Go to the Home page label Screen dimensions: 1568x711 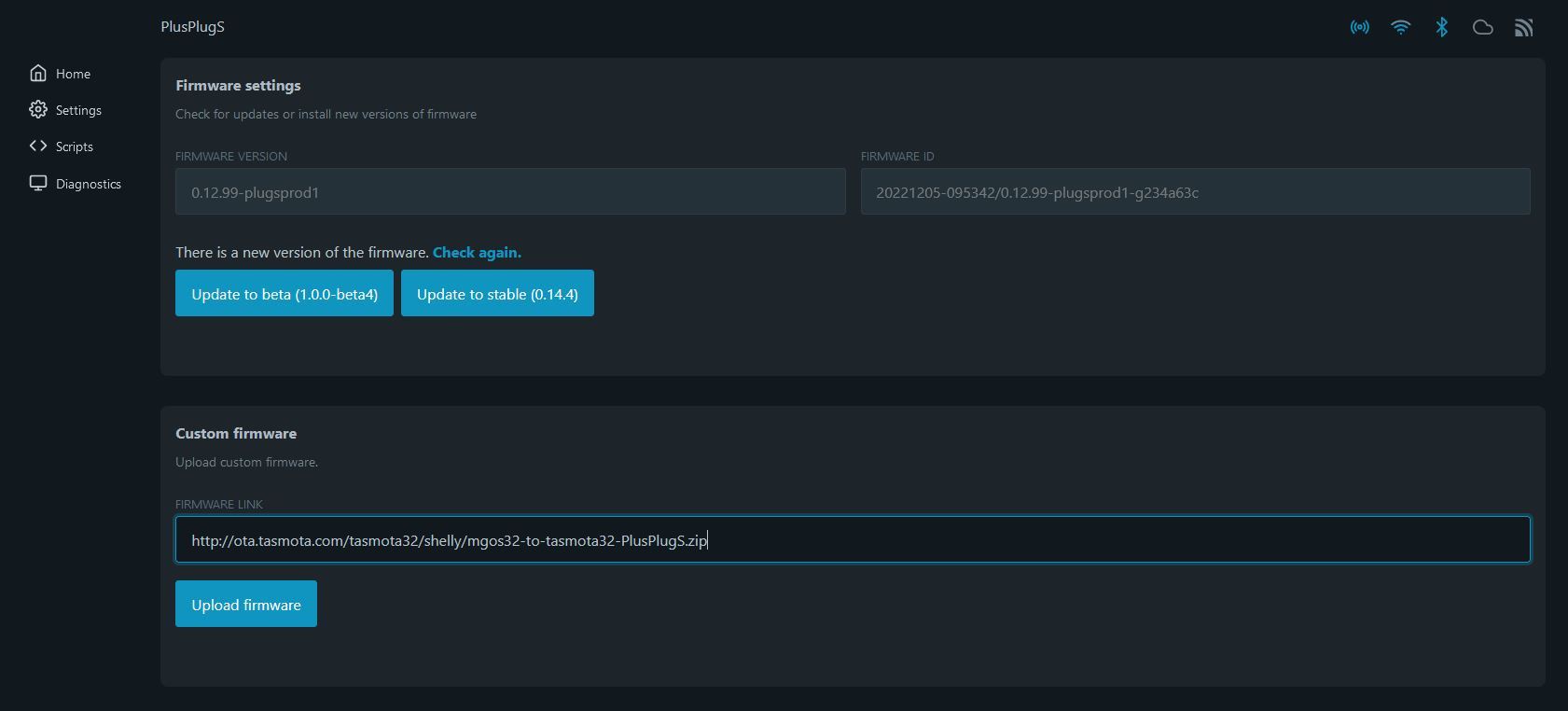73,74
